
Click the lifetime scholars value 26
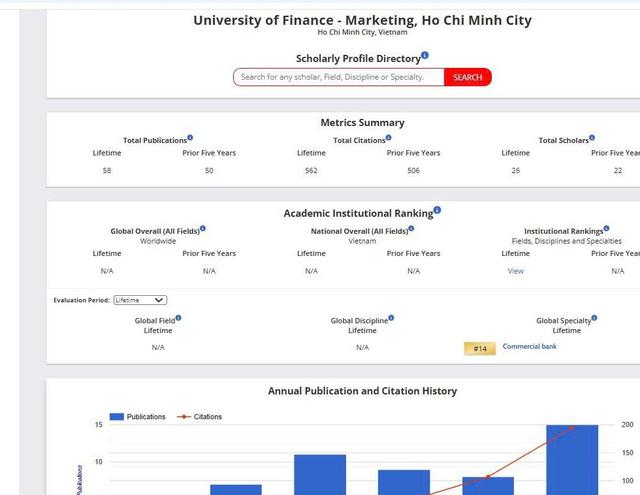click(516, 171)
